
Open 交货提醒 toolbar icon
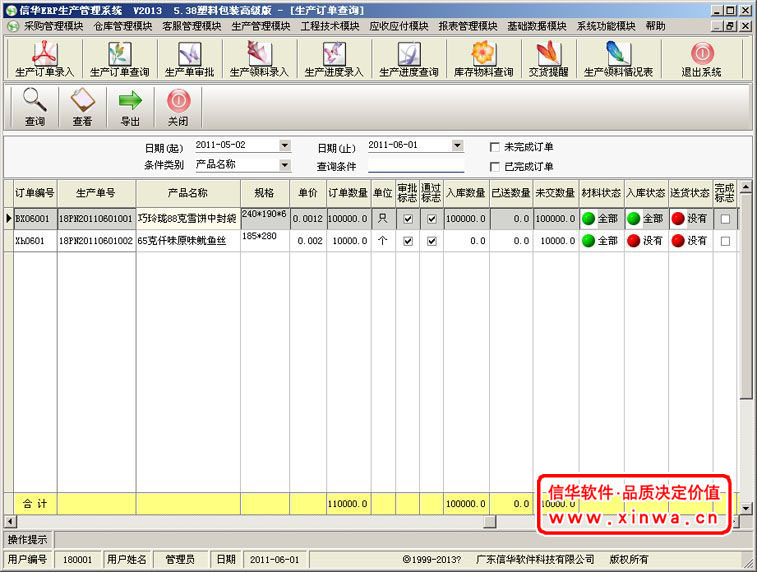coord(548,59)
